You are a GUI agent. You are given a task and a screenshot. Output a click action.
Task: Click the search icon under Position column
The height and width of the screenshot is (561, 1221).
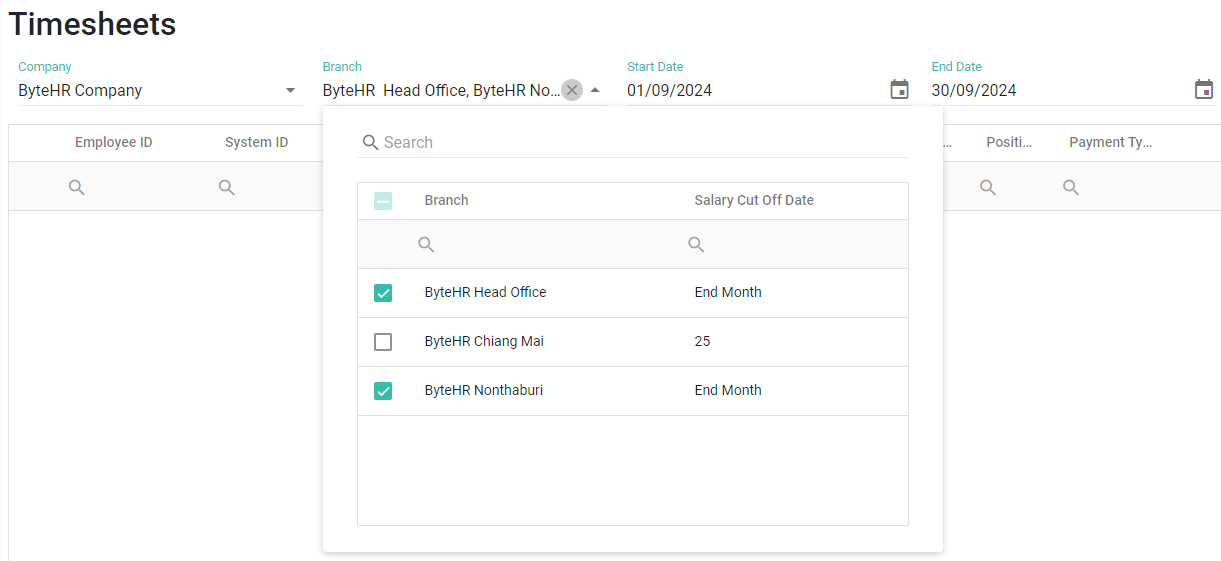(988, 187)
